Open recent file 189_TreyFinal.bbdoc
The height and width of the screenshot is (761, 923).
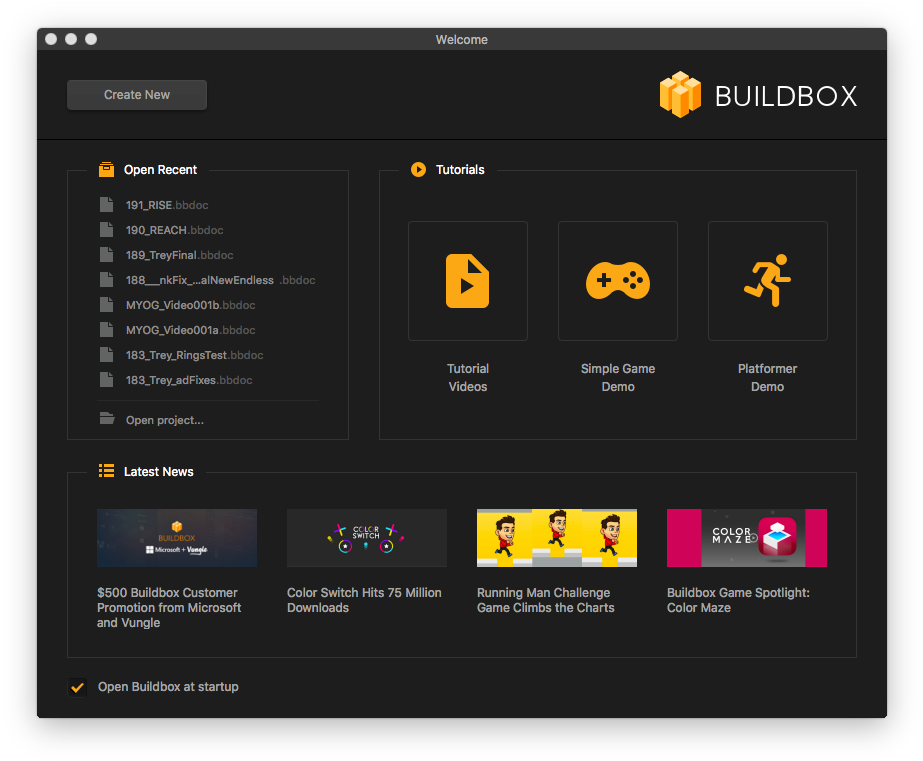(180, 255)
